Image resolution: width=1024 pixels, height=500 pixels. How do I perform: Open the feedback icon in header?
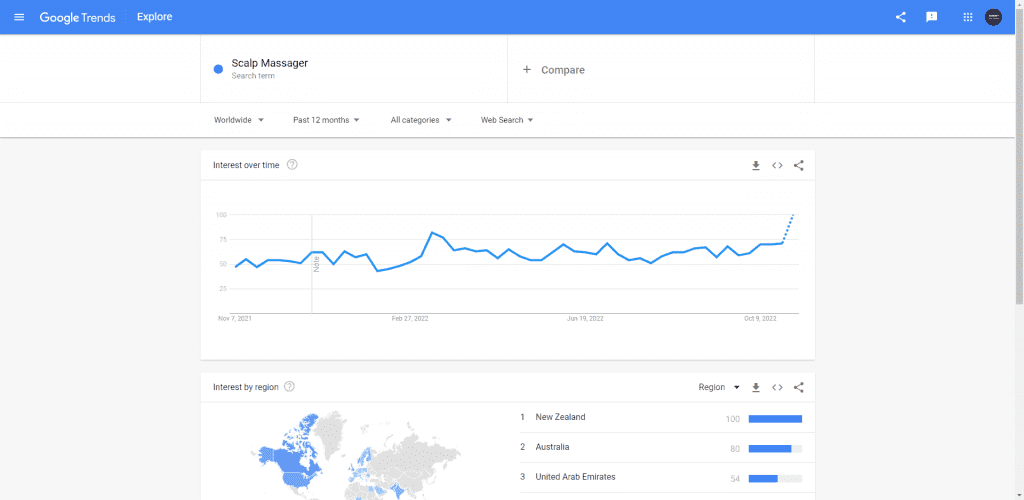932,17
